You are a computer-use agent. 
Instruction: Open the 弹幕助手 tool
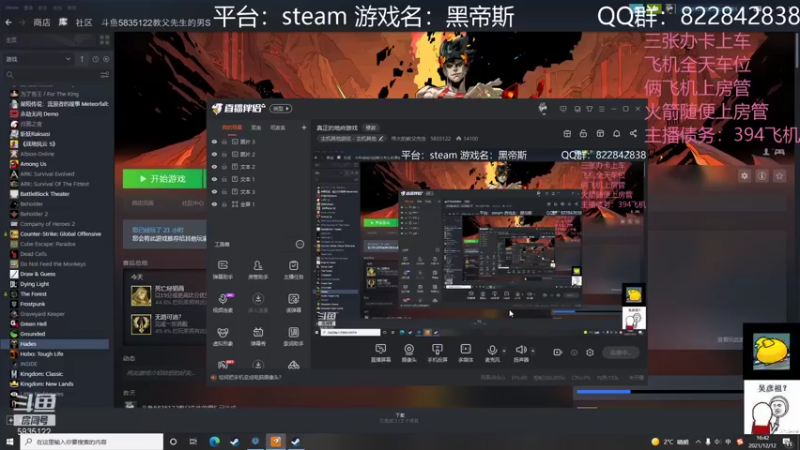(223, 269)
